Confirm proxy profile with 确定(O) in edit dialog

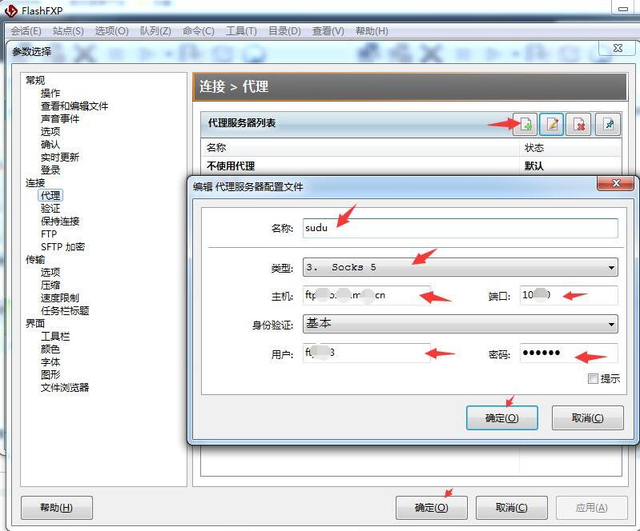click(x=502, y=418)
